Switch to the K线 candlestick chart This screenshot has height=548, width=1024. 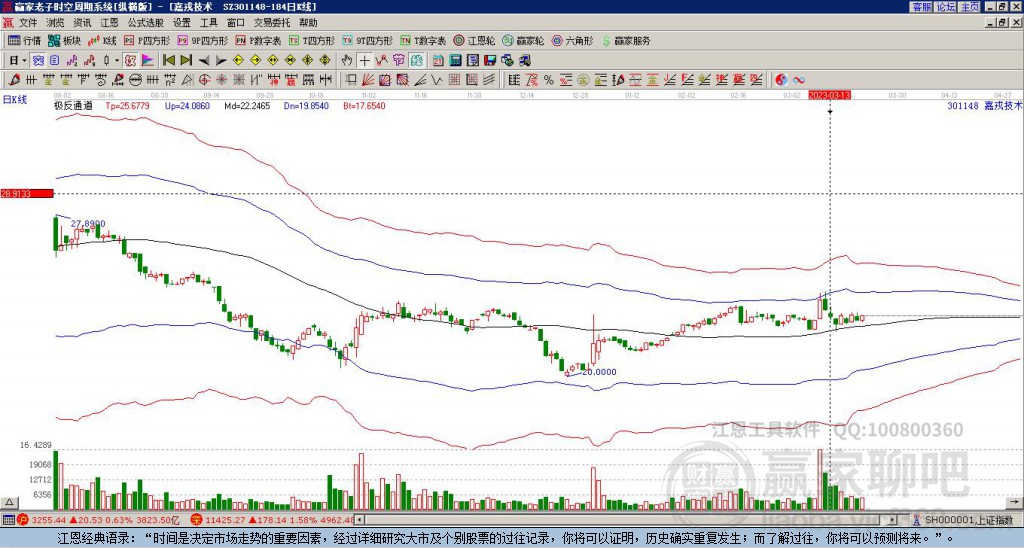click(101, 40)
